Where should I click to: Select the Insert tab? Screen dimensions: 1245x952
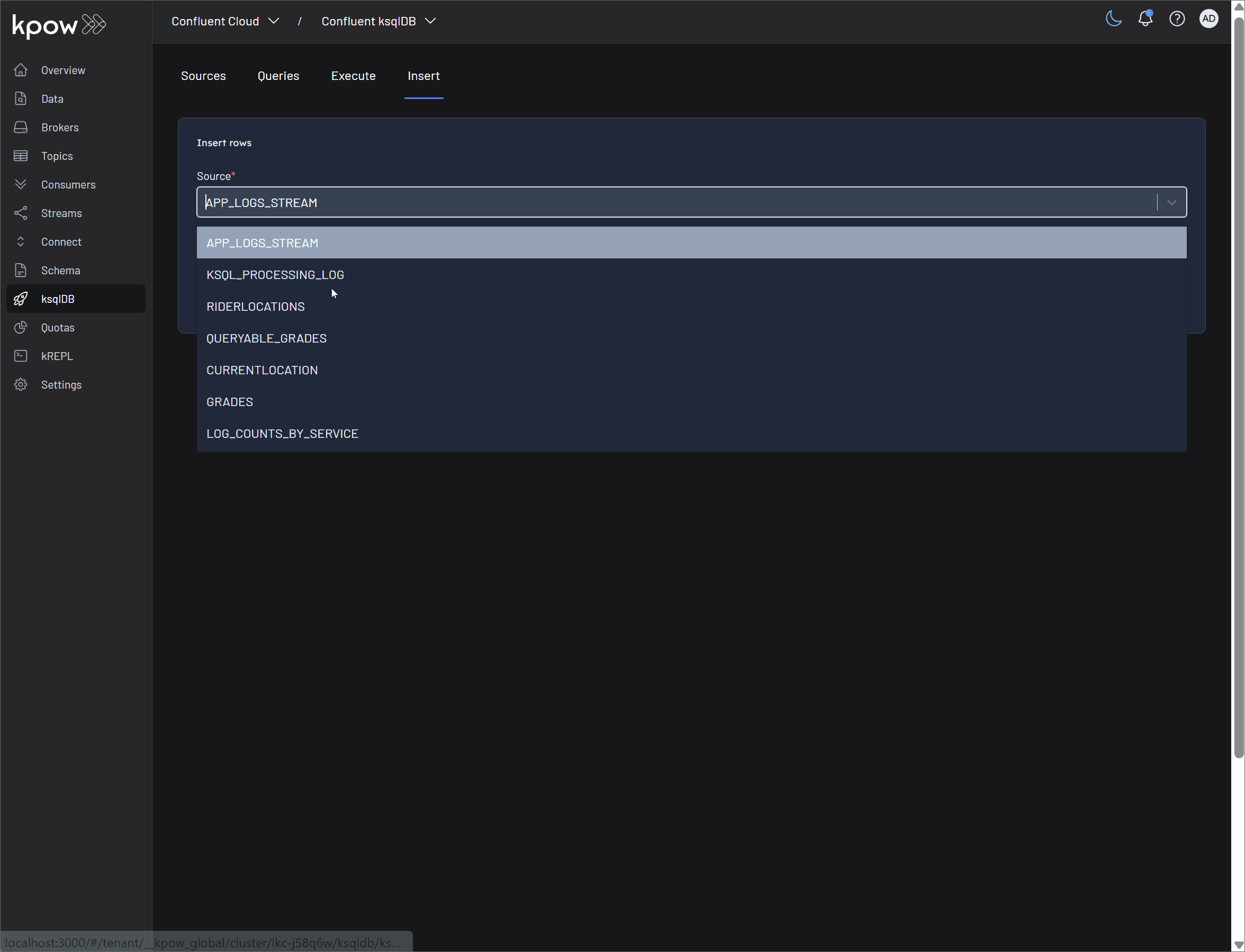click(x=423, y=76)
